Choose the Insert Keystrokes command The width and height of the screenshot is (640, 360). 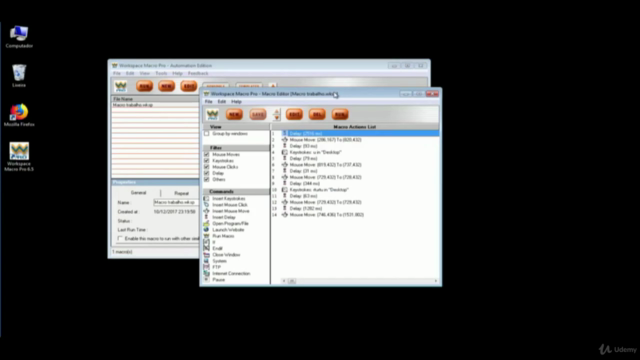click(229, 198)
